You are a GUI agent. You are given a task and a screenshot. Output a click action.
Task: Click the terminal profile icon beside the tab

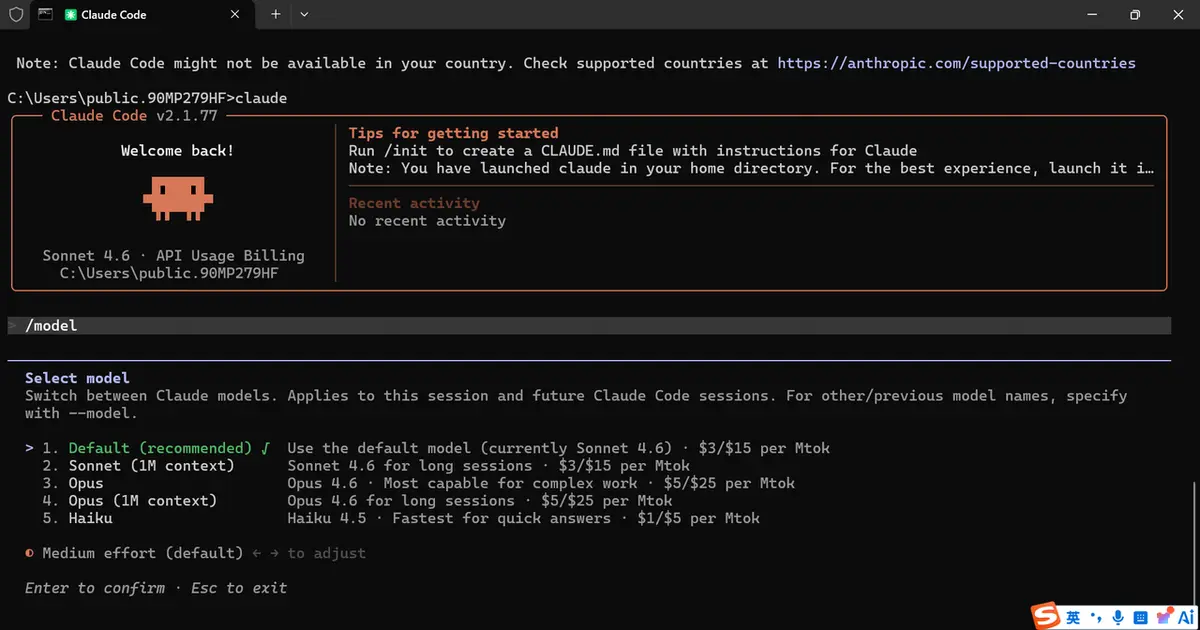45,14
